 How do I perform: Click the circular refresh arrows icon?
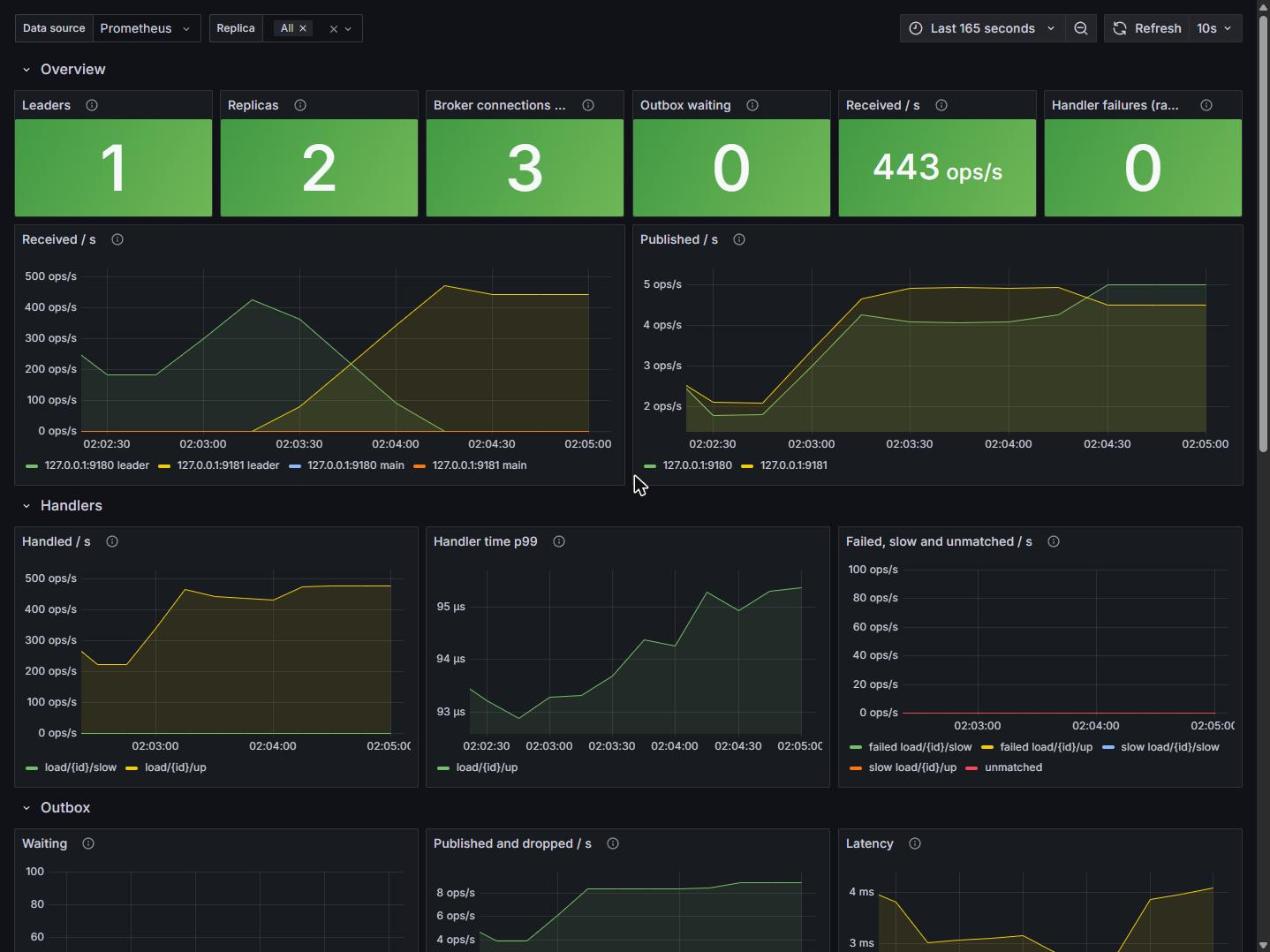point(1120,28)
